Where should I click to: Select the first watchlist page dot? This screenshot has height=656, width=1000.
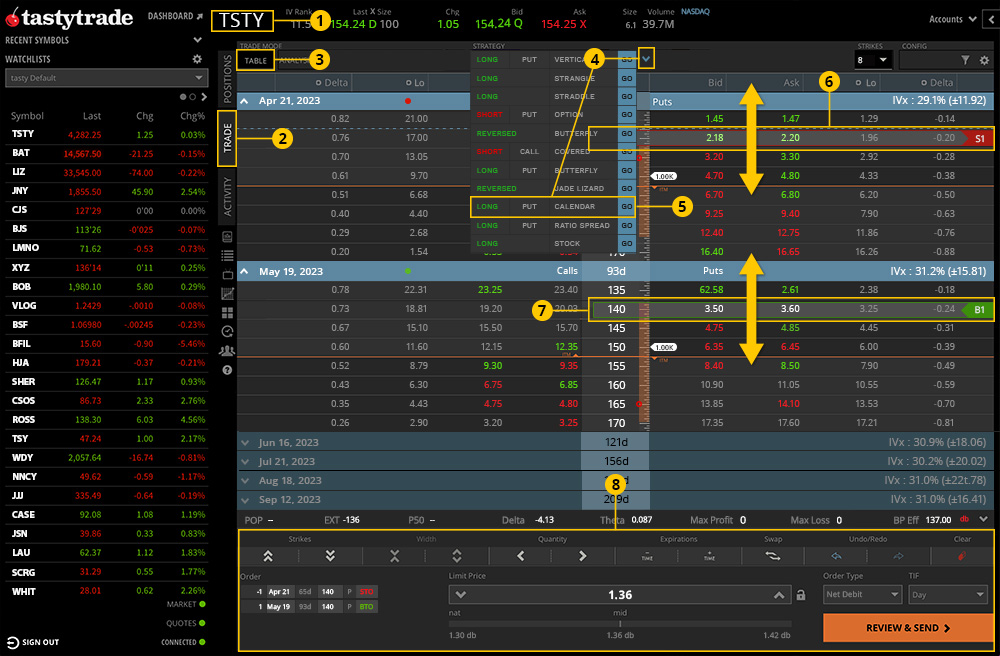tap(183, 97)
